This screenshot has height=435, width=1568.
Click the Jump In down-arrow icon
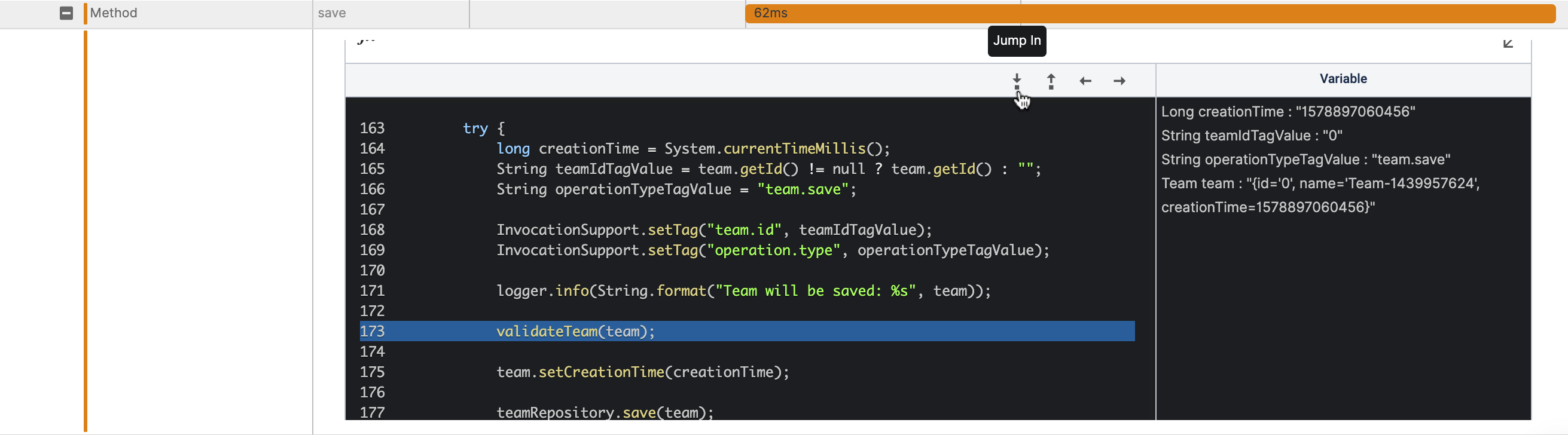1017,81
